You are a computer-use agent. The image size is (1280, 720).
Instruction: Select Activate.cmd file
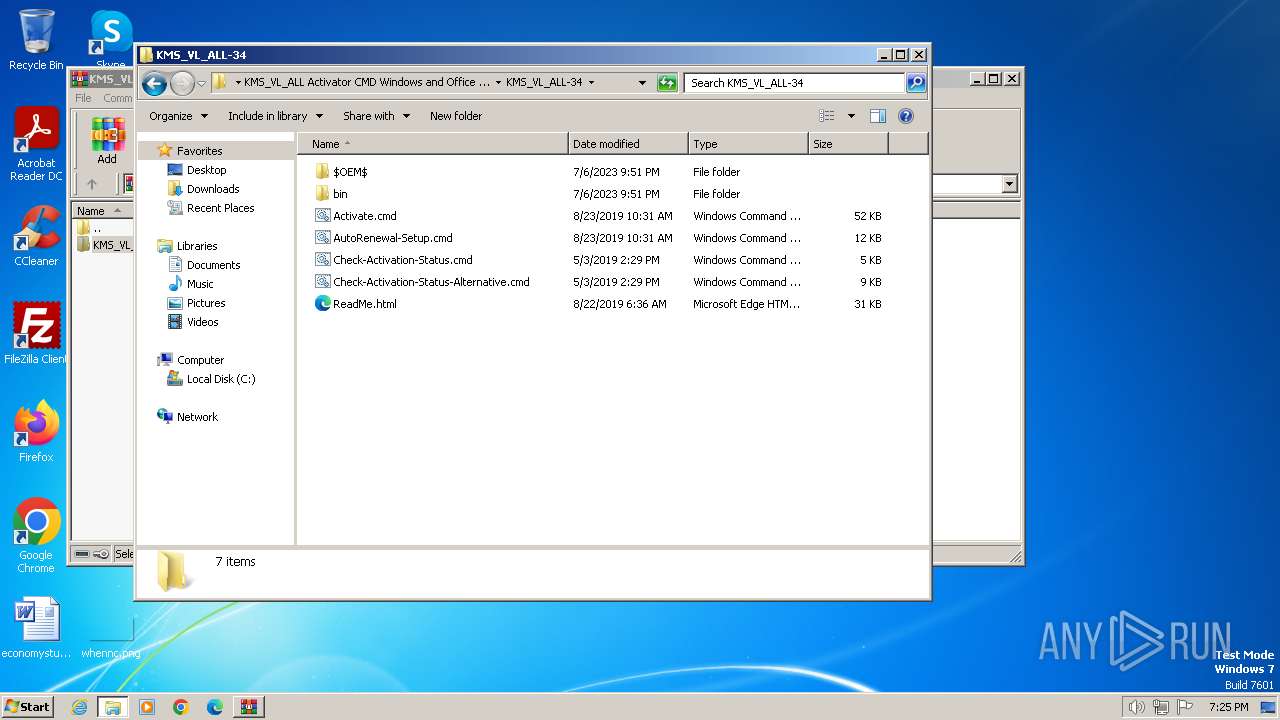coord(364,216)
